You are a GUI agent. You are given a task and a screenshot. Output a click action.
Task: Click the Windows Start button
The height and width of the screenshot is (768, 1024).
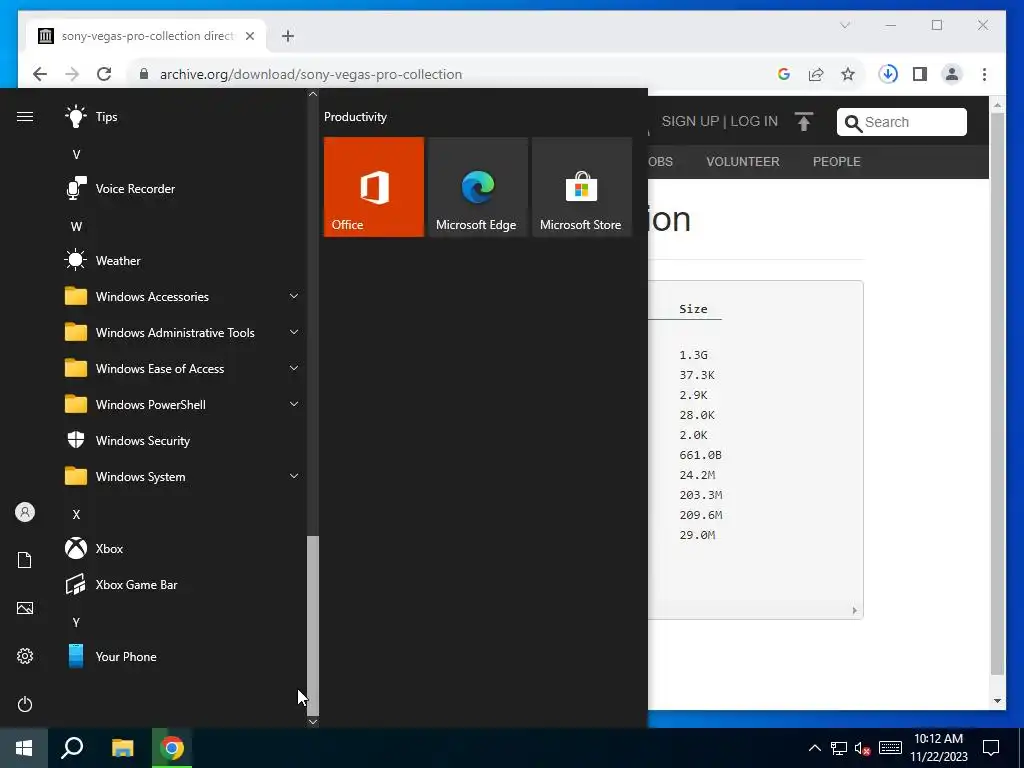click(24, 748)
